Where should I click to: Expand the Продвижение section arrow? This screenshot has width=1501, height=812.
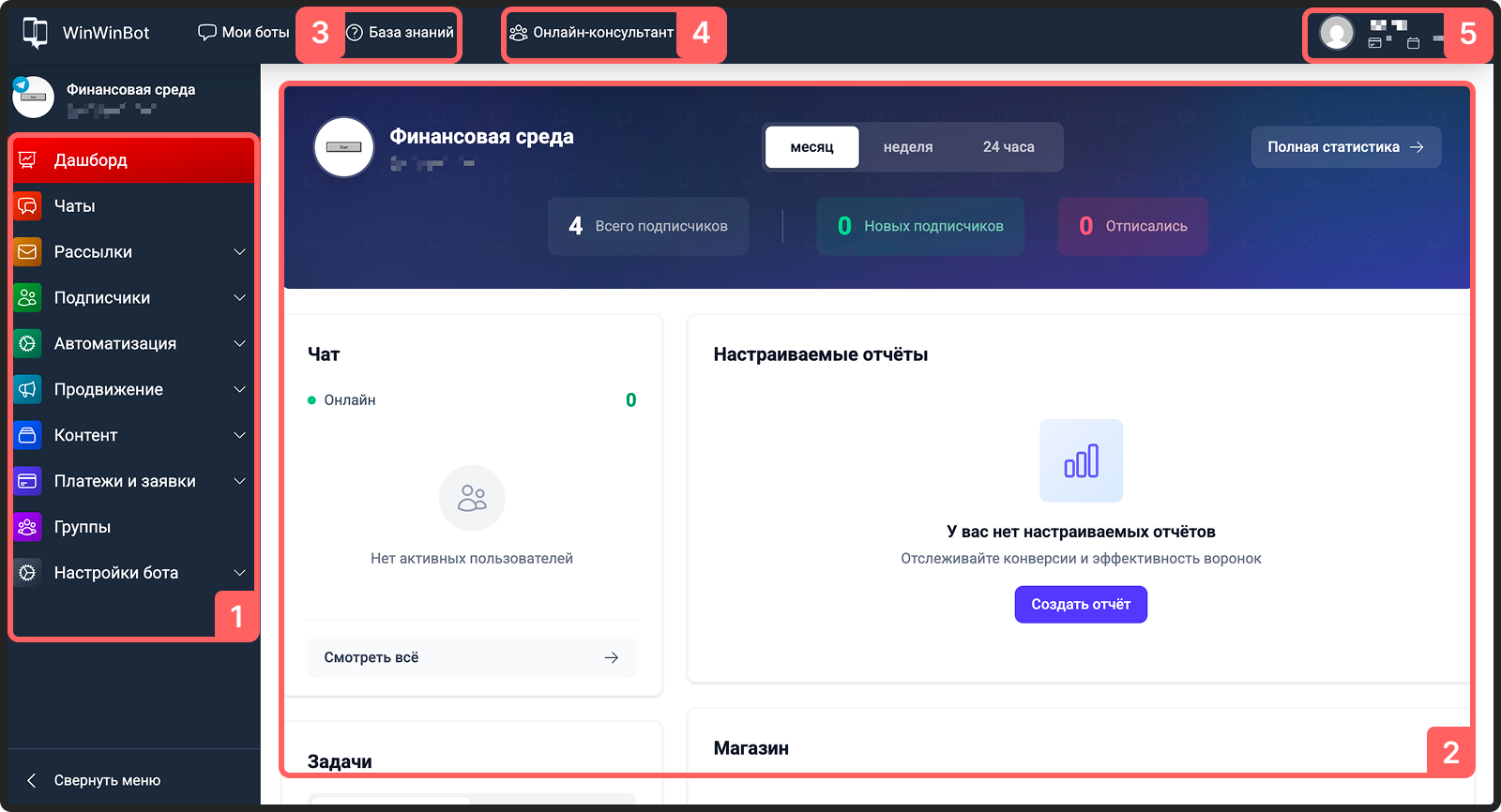(239, 390)
